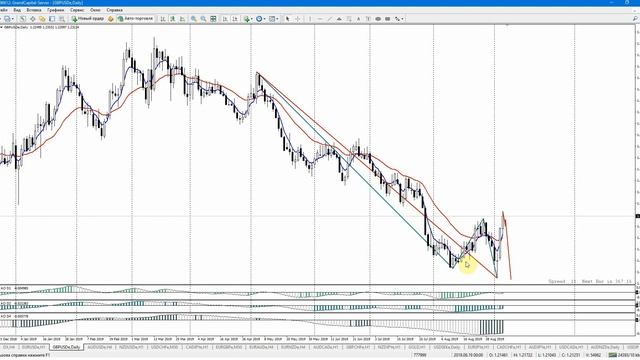Select the ellipse drawing tool
Image resolution: width=640 pixels, height=360 pixels.
tap(378, 19)
